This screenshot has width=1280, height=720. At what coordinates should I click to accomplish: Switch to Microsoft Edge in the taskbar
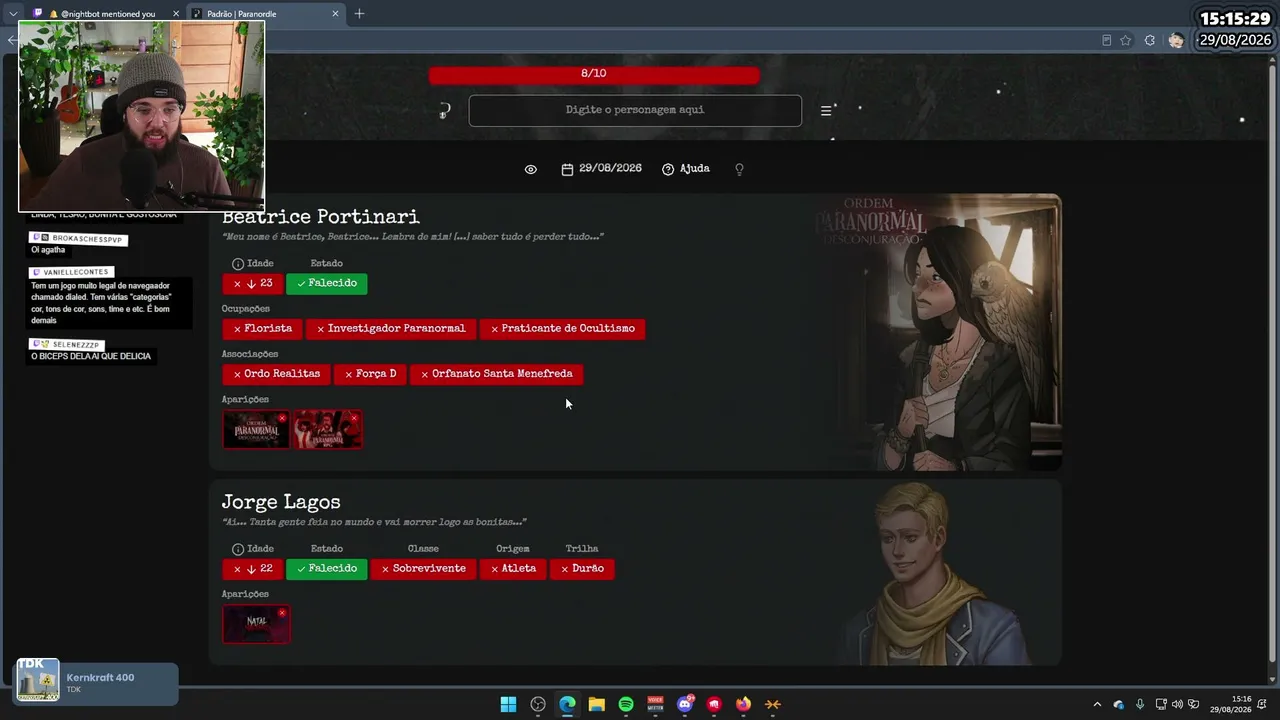point(567,704)
